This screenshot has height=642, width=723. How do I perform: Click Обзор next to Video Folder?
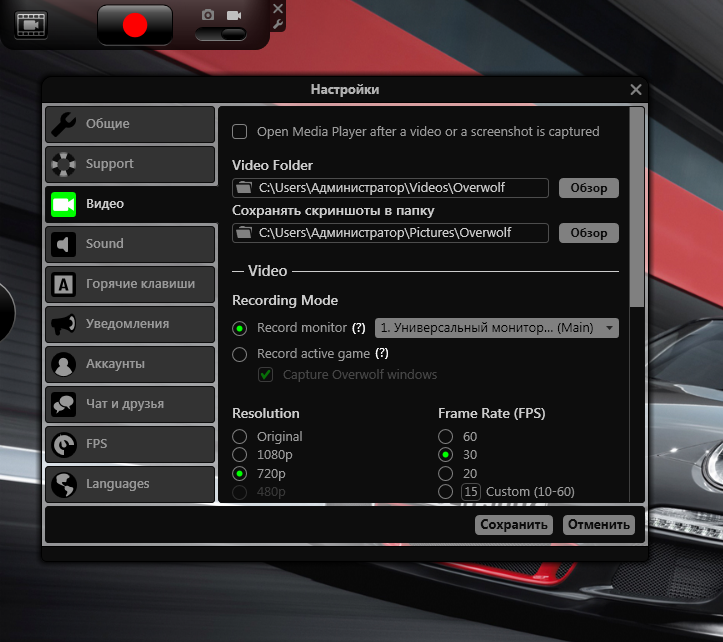[x=589, y=188]
